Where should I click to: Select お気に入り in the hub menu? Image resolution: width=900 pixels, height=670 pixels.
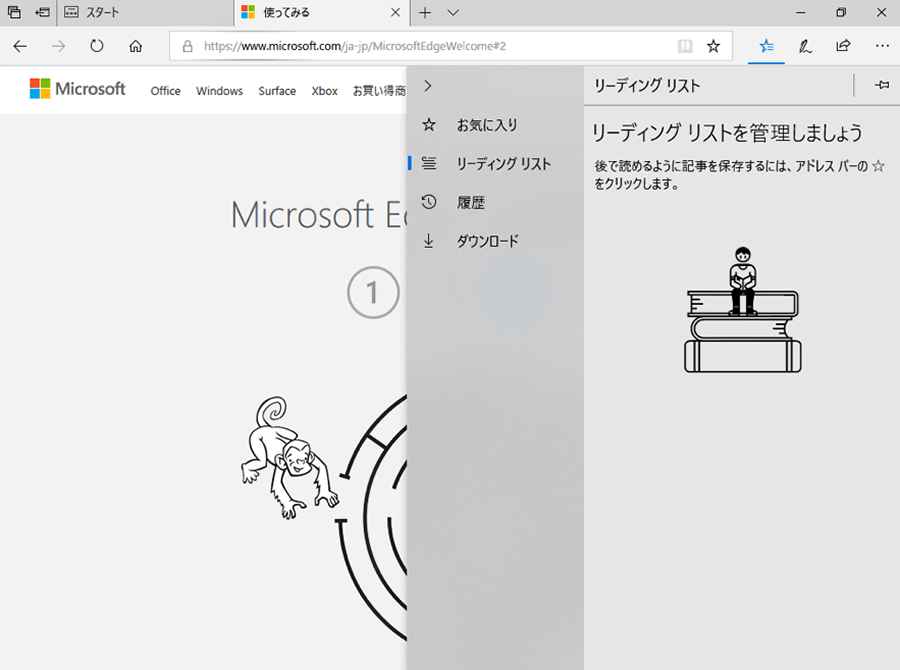click(495, 125)
